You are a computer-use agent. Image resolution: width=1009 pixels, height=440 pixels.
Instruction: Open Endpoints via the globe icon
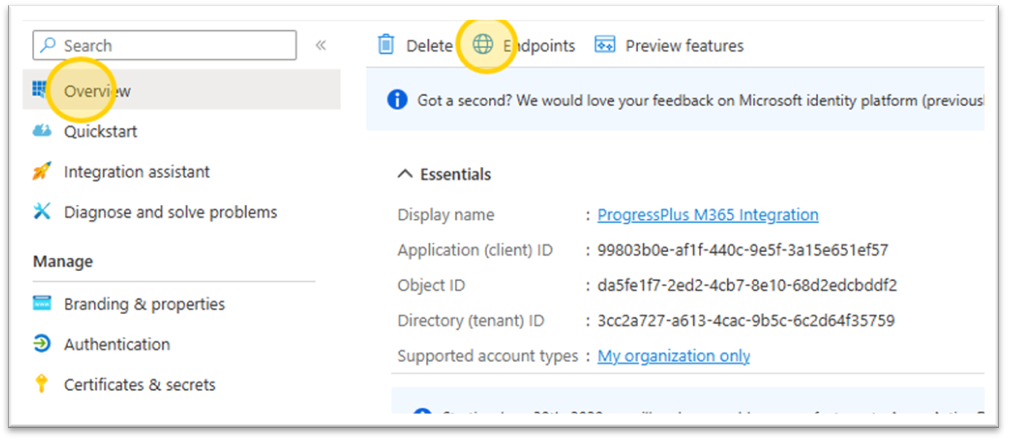tap(483, 45)
